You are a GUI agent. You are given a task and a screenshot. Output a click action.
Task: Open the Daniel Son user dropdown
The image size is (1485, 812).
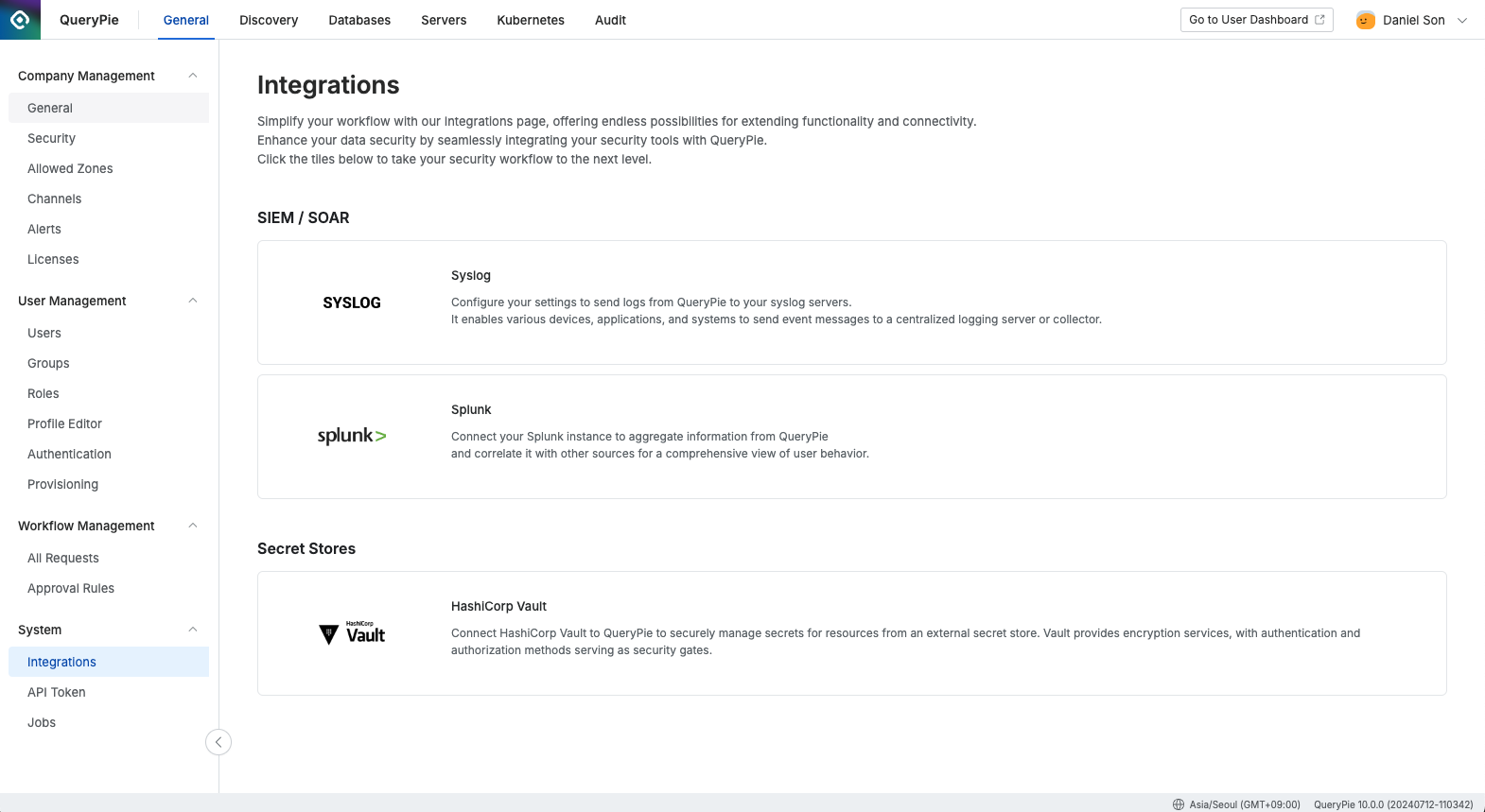point(1461,20)
